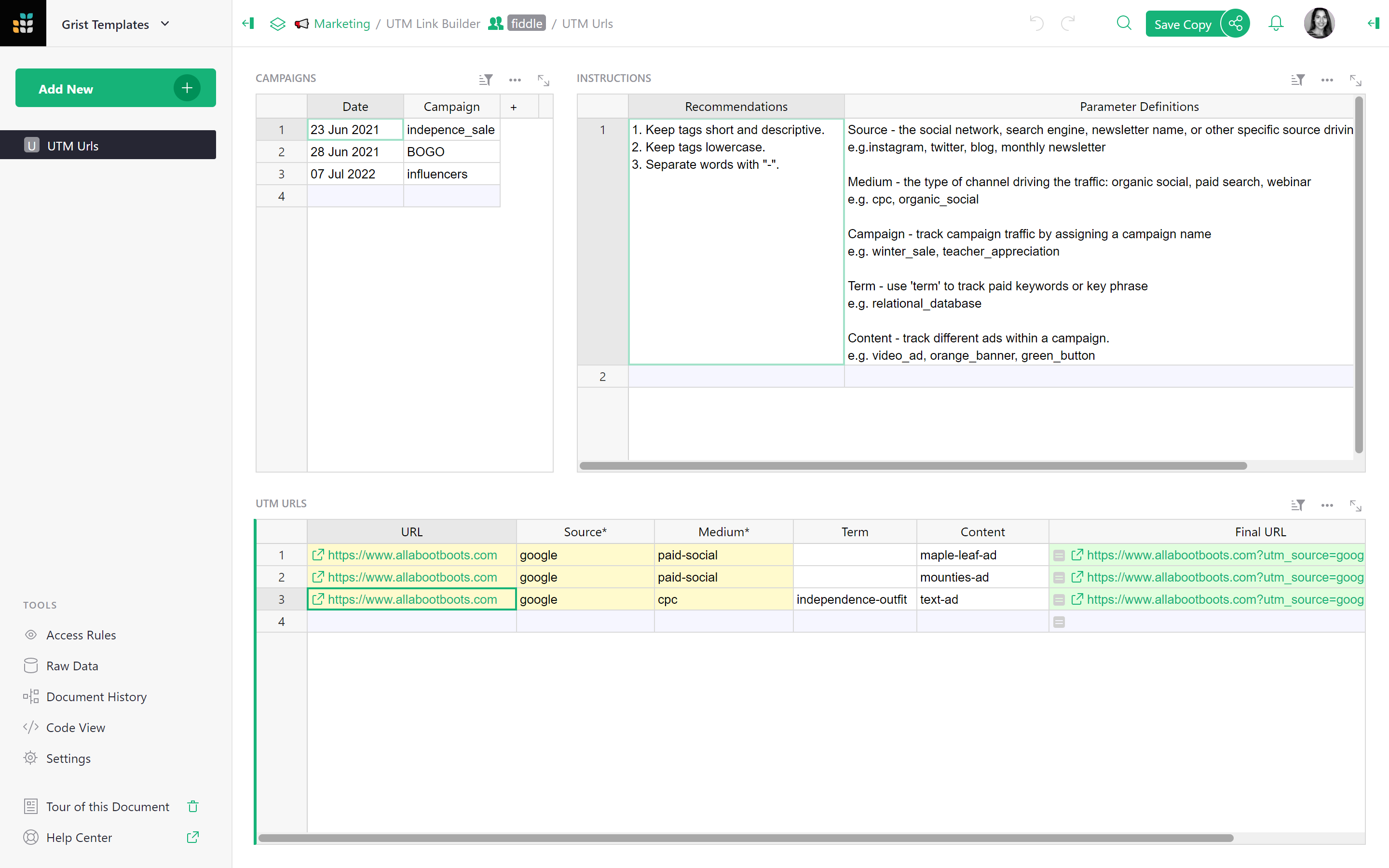This screenshot has height=868, width=1389.
Task: Click the UTM URLs horizontal scrollbar
Action: [745, 838]
